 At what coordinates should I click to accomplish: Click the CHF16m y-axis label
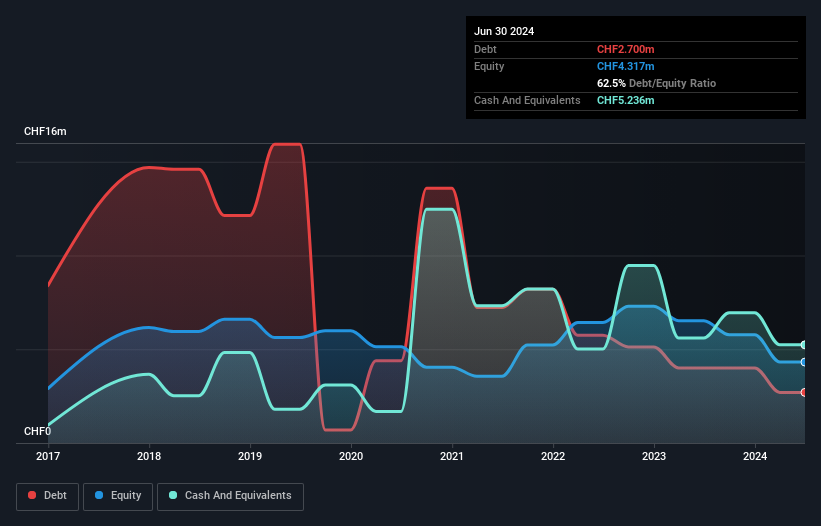coord(45,131)
